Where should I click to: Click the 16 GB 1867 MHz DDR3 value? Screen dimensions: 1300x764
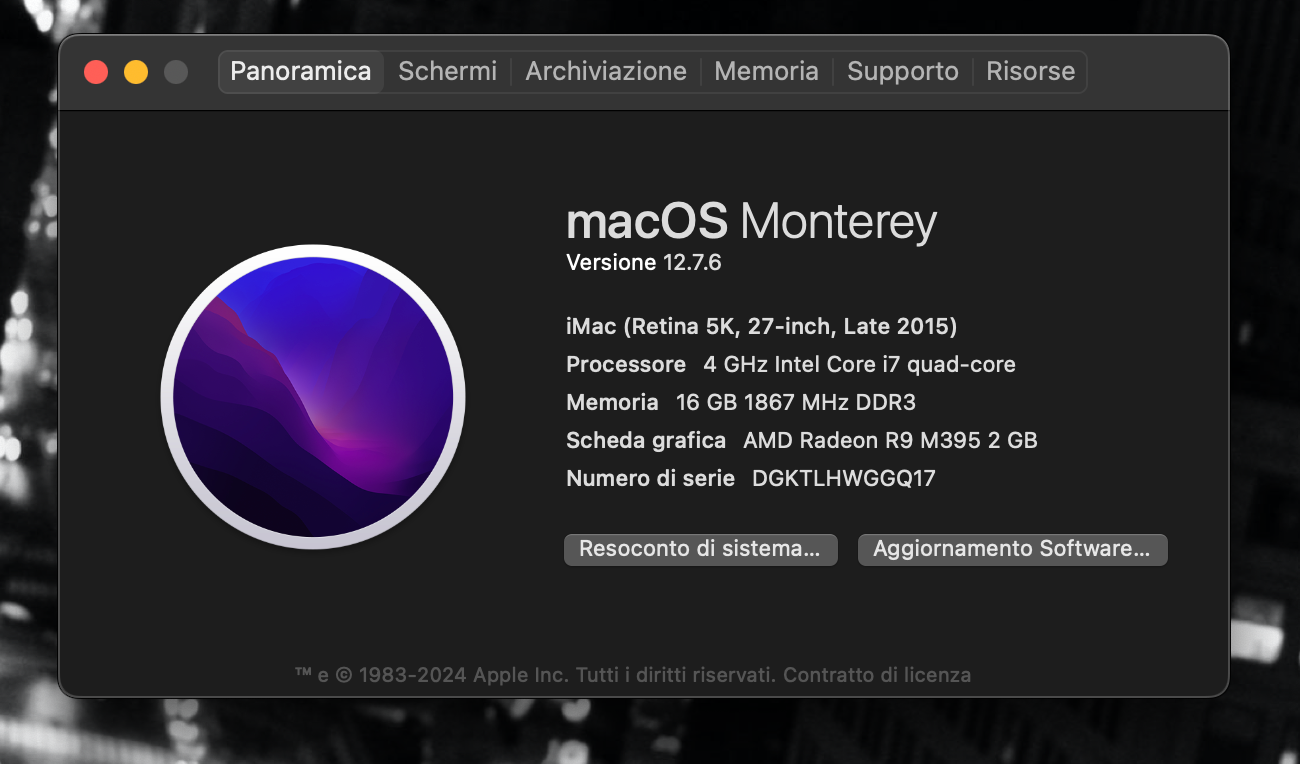click(x=796, y=402)
